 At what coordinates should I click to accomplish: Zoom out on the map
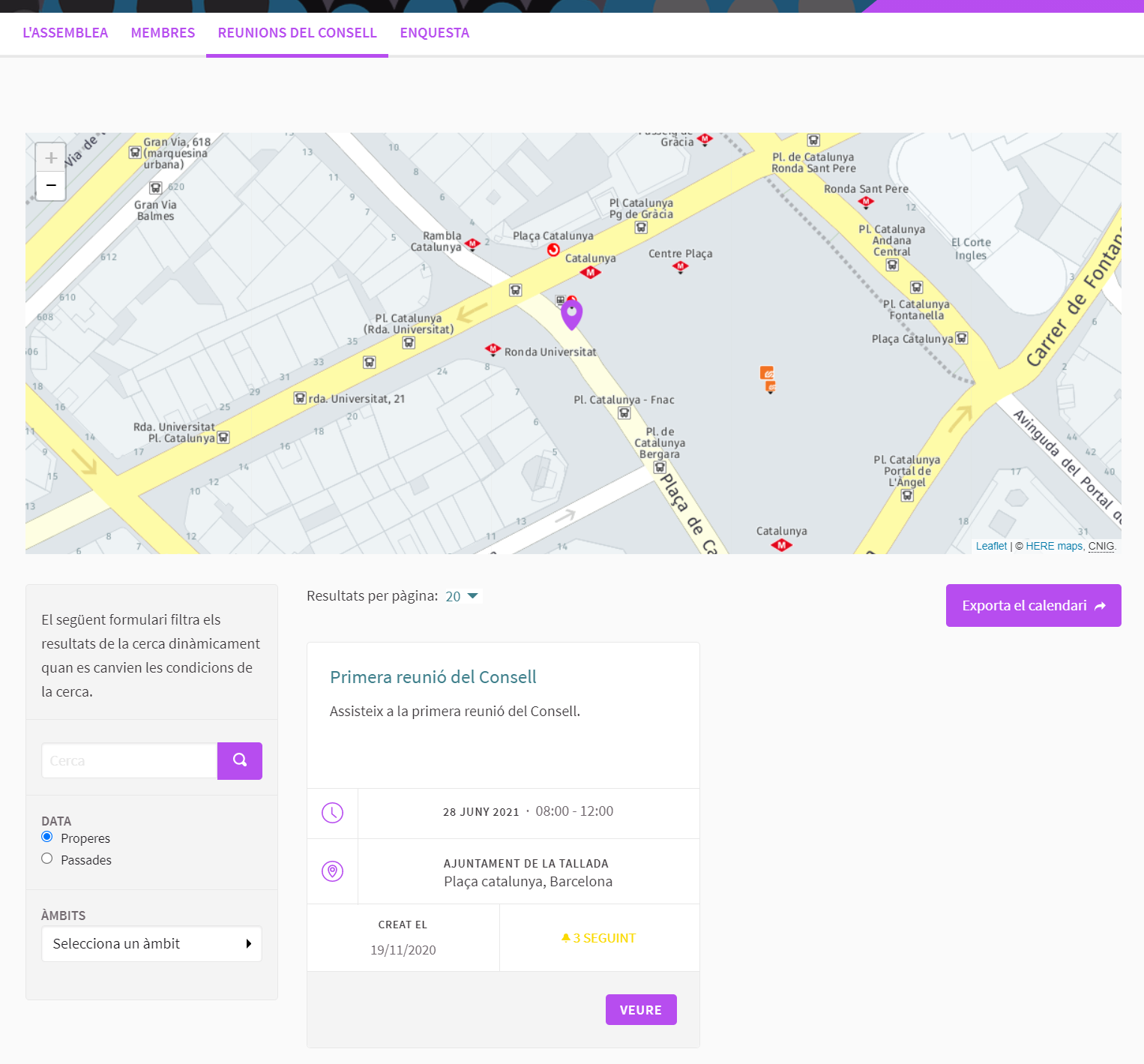(x=51, y=185)
